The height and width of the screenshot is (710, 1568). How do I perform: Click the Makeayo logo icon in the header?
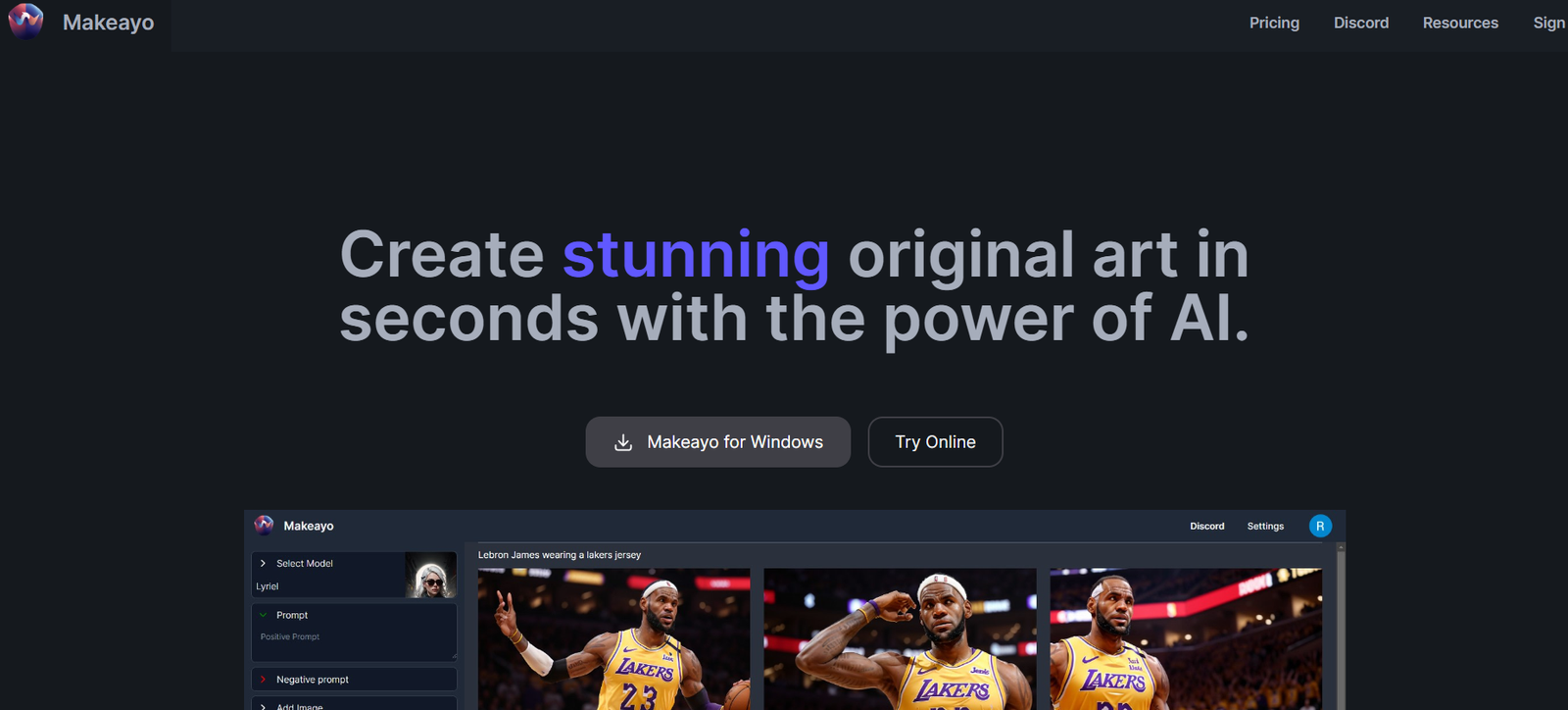point(25,22)
